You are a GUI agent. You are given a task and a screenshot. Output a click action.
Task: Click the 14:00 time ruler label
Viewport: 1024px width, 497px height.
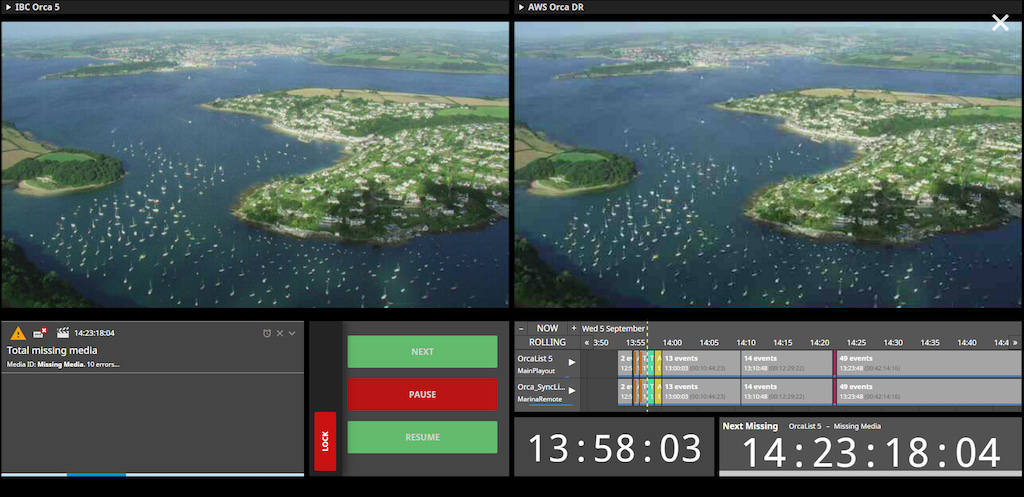pyautogui.click(x=672, y=343)
